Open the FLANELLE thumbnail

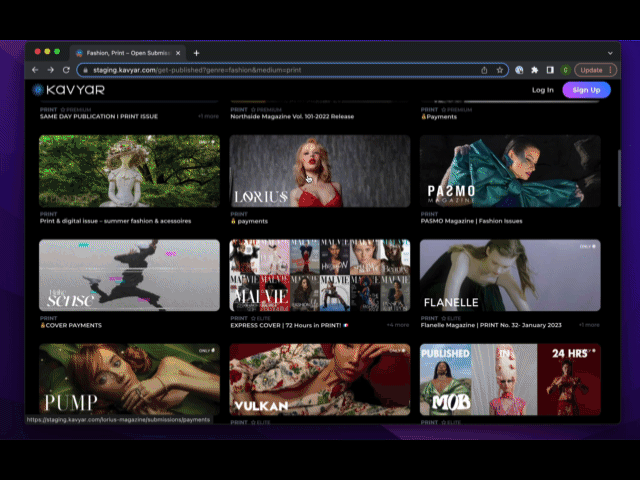click(x=510, y=275)
